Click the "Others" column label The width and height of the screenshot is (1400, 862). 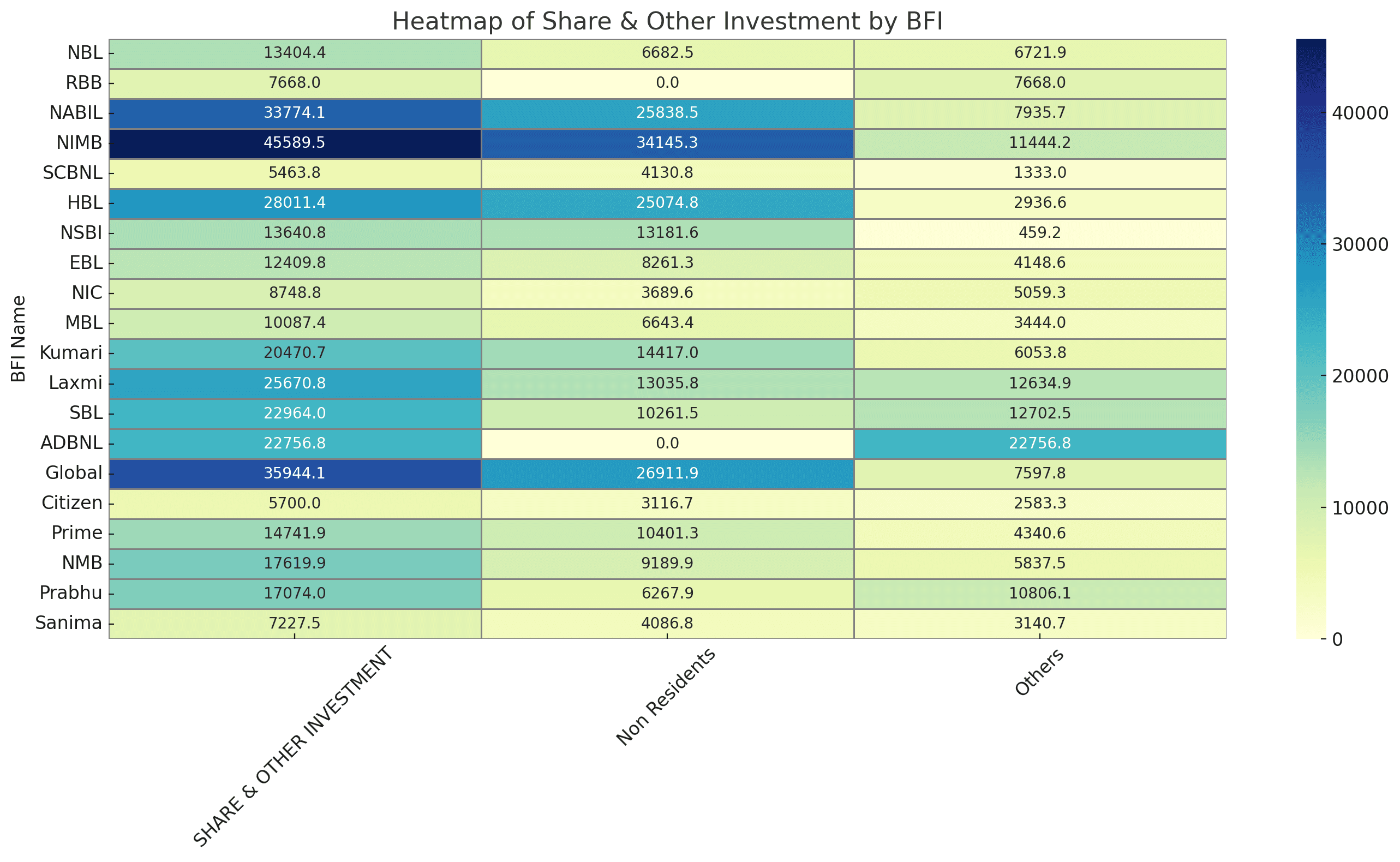coord(1039,672)
